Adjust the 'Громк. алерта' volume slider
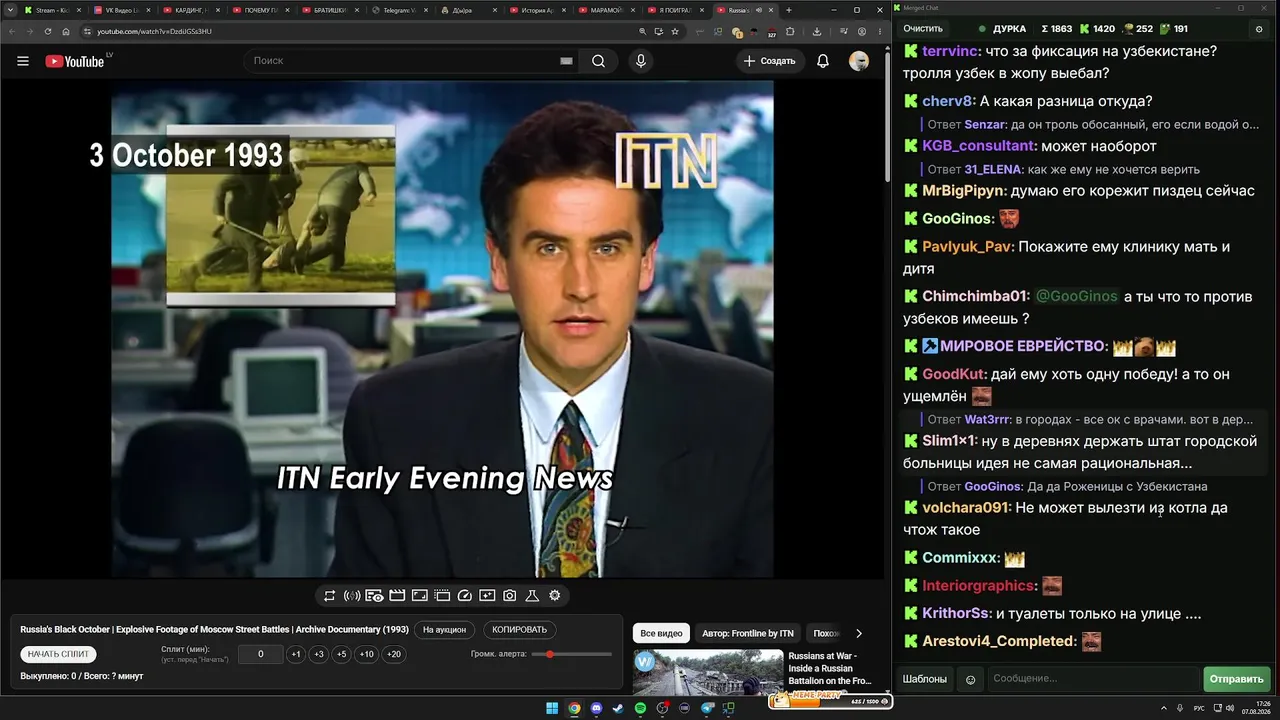The image size is (1280, 720). [x=572, y=654]
